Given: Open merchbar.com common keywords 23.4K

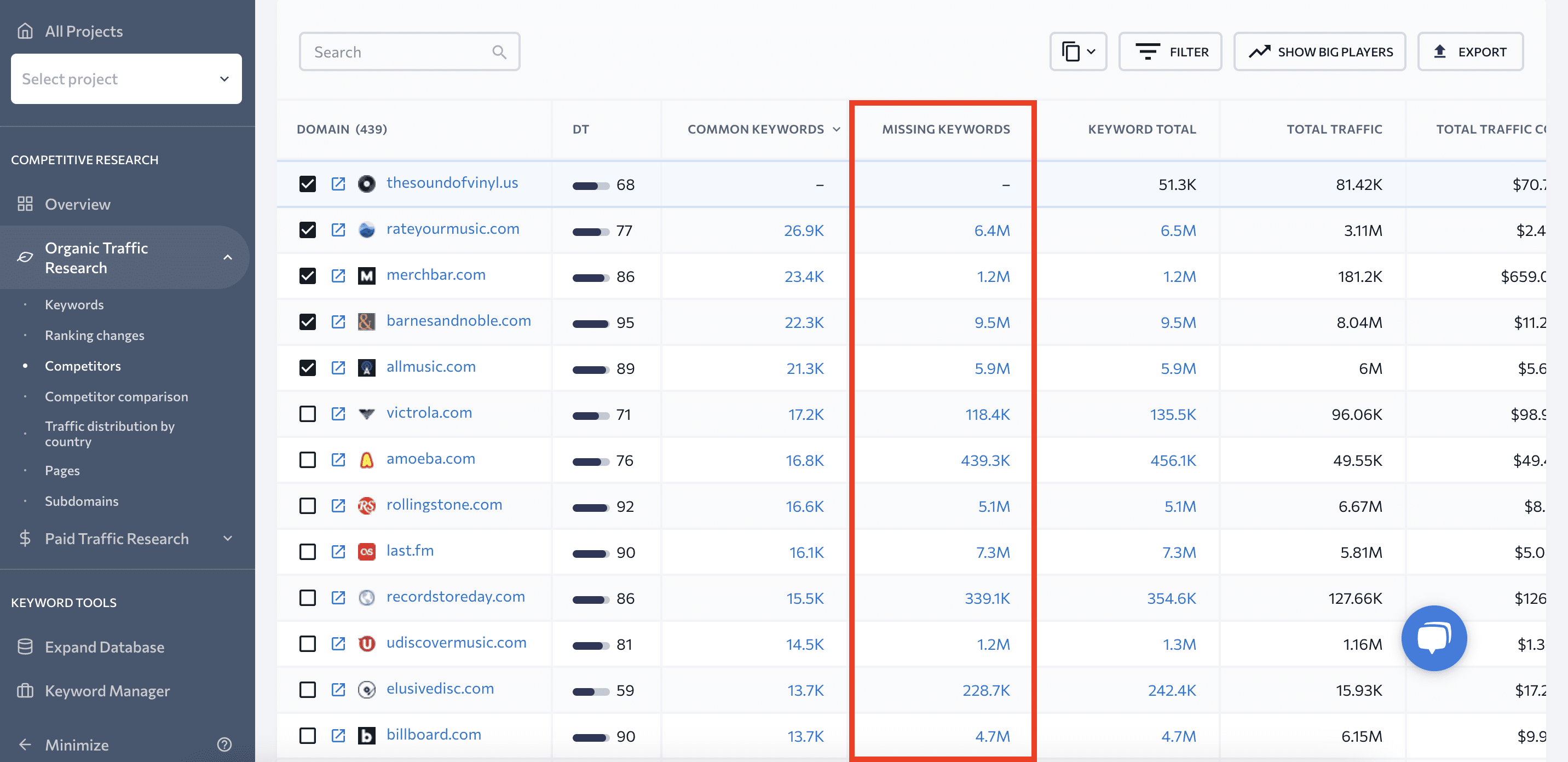Looking at the screenshot, I should click(804, 276).
